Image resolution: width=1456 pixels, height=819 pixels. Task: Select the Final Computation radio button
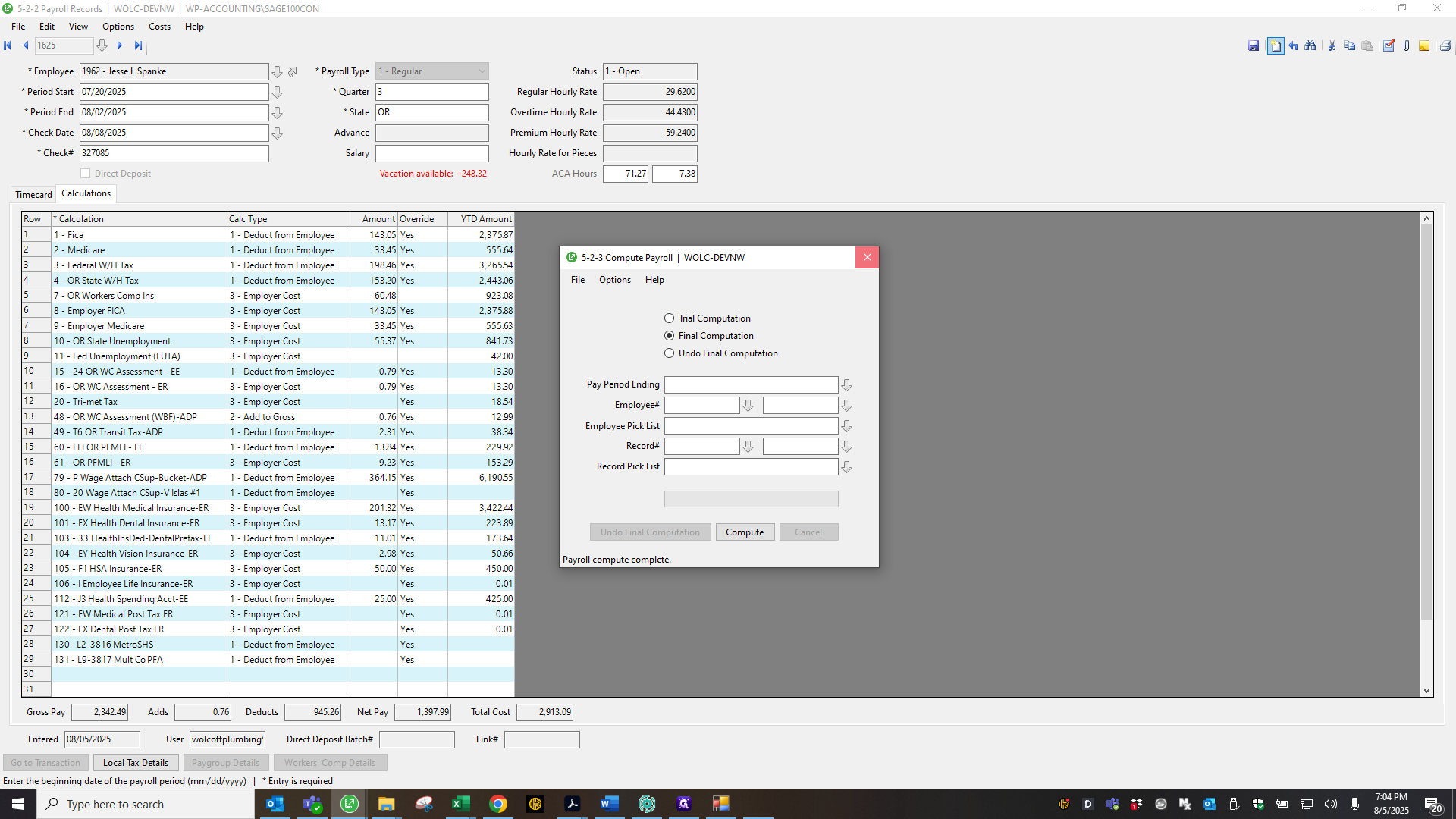coord(669,336)
